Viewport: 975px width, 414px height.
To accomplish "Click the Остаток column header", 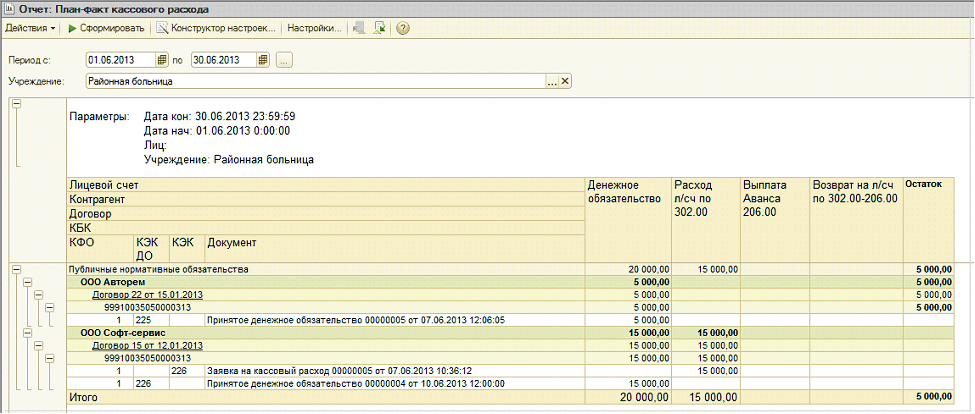I will 928,219.
